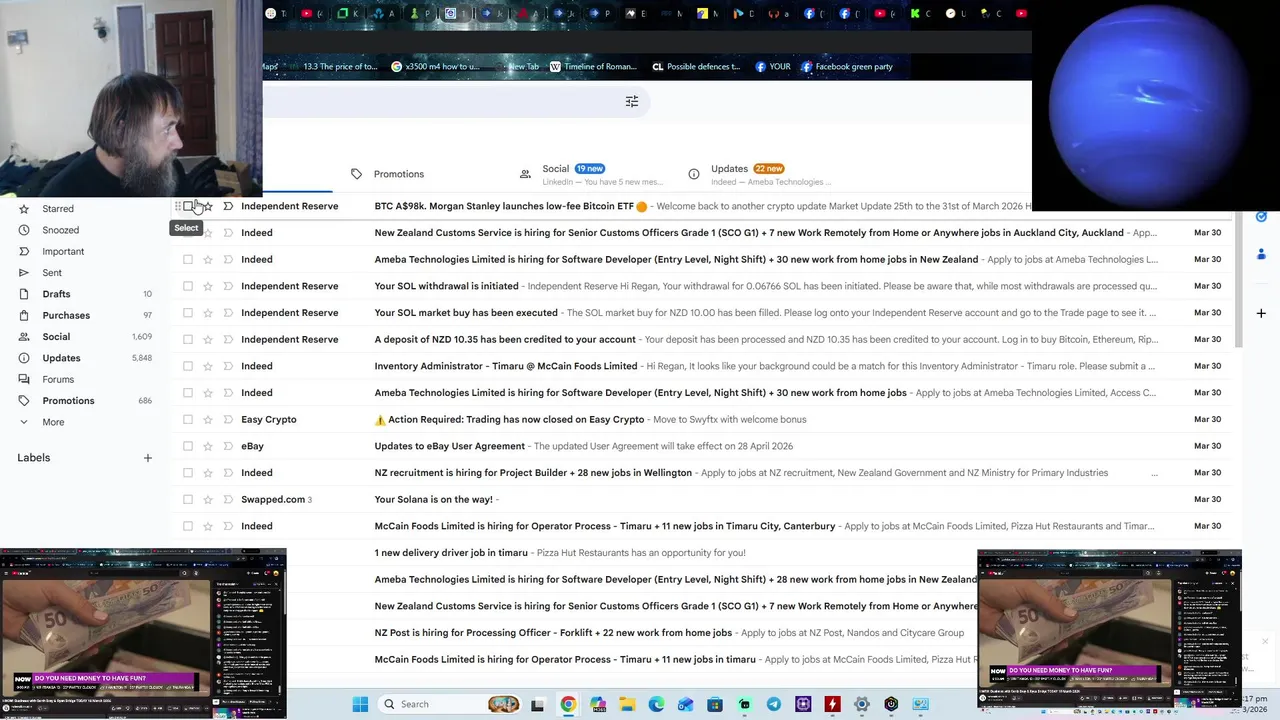Open the 'Facebook green party' bookmark
Screen dimensions: 1280x720
(846, 67)
